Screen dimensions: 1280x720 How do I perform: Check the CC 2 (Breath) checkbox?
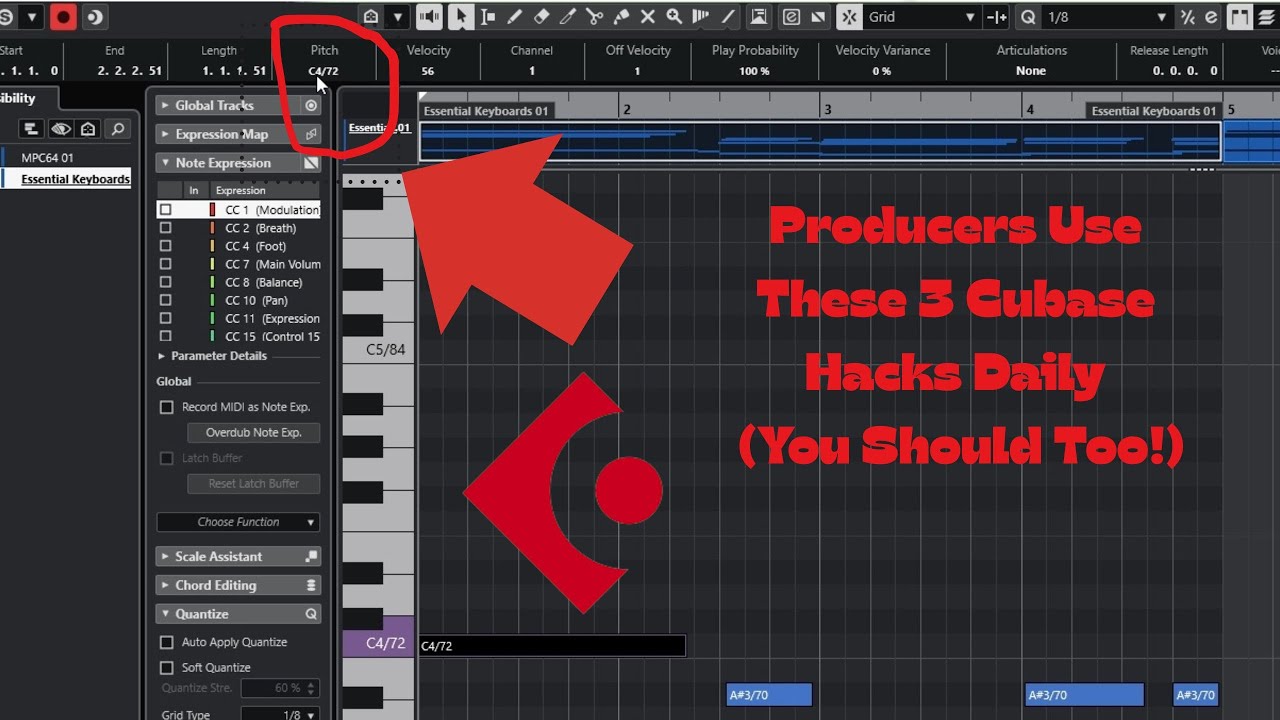(166, 228)
